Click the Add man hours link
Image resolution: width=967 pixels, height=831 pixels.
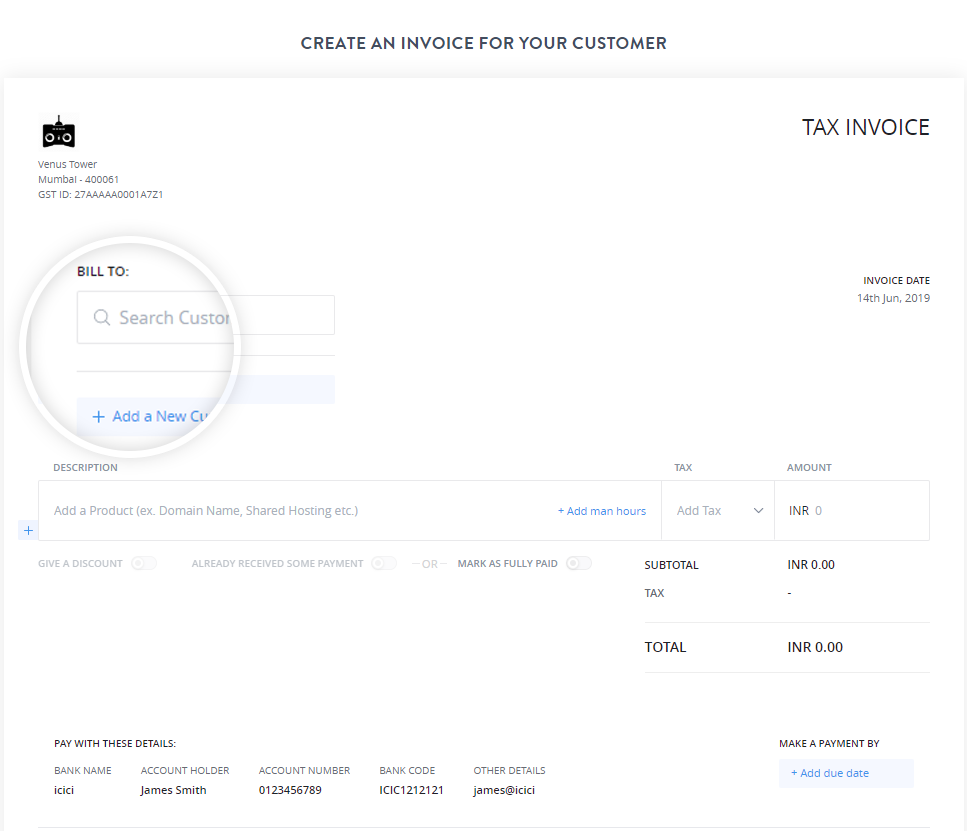coord(601,511)
